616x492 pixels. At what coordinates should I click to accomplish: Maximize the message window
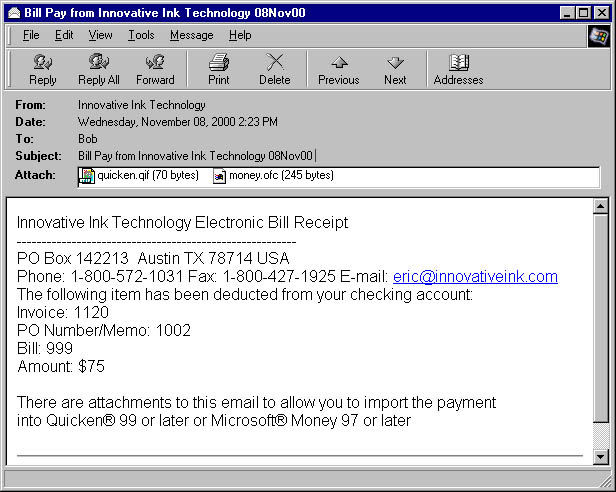click(x=583, y=13)
